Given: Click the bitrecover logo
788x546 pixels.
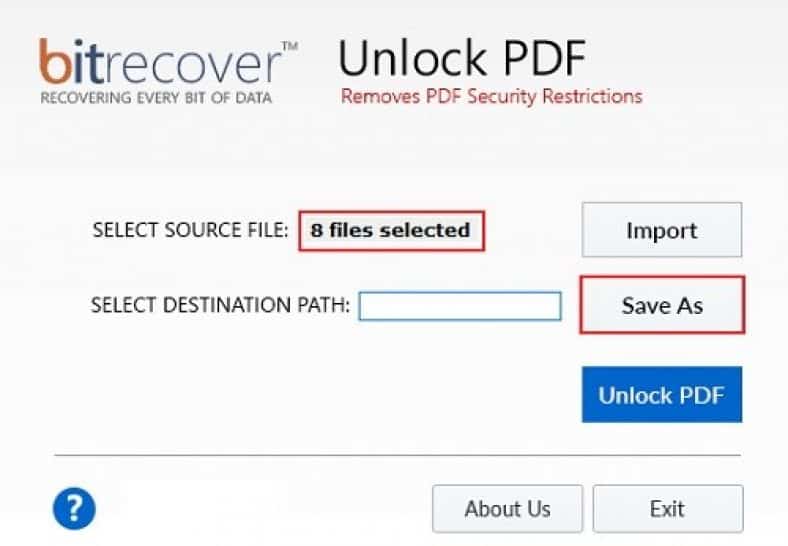Looking at the screenshot, I should [168, 71].
